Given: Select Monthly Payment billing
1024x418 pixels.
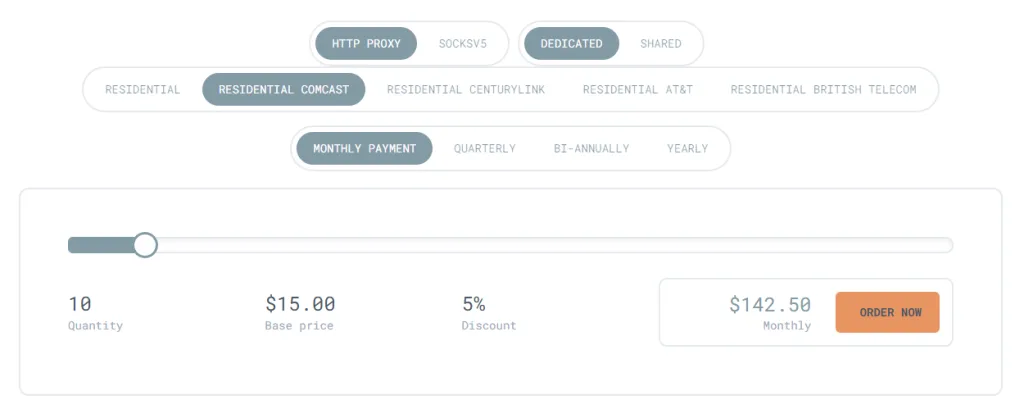Looking at the screenshot, I should [364, 149].
